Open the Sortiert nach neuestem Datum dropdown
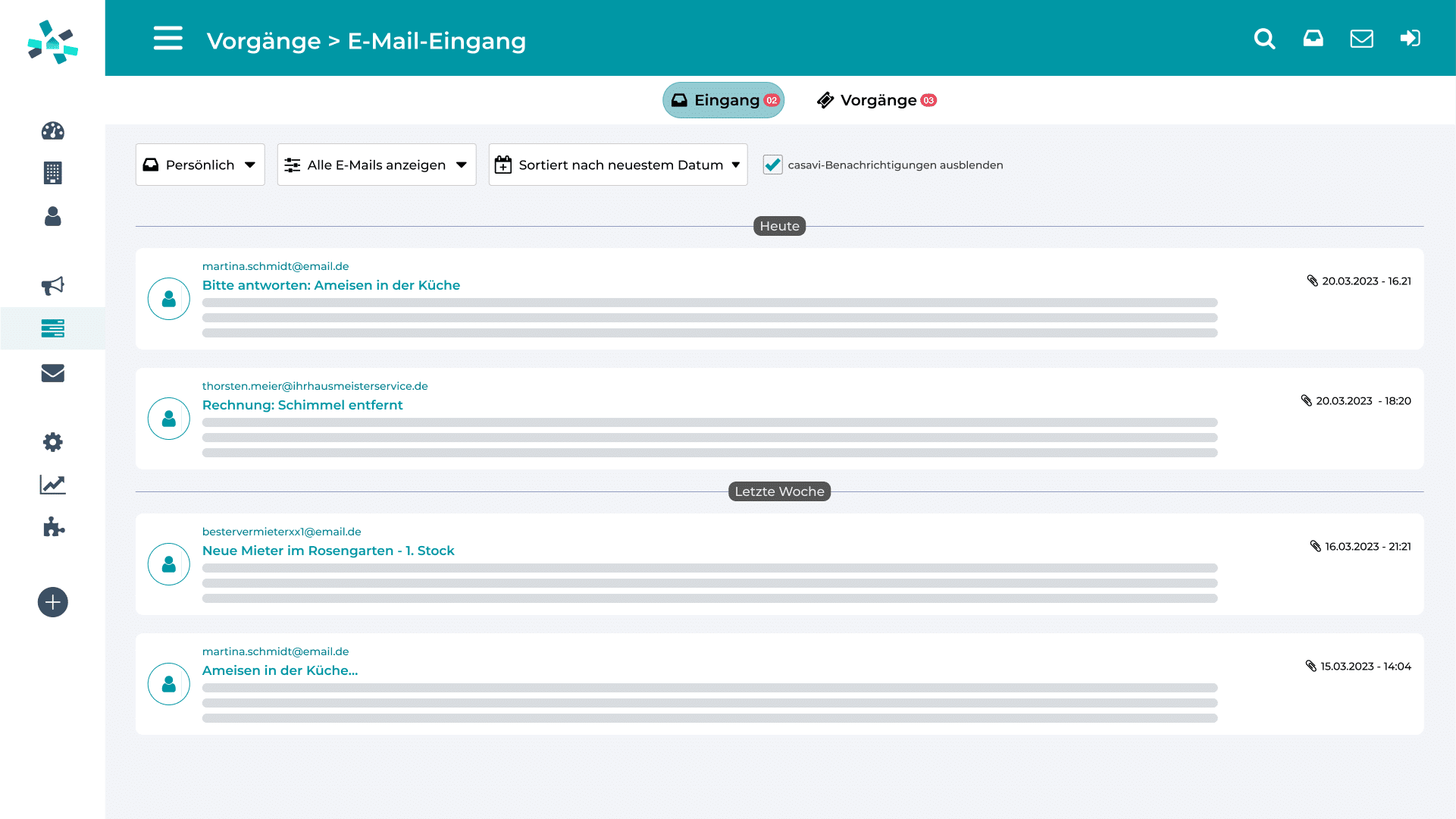The height and width of the screenshot is (819, 1456). 618,165
